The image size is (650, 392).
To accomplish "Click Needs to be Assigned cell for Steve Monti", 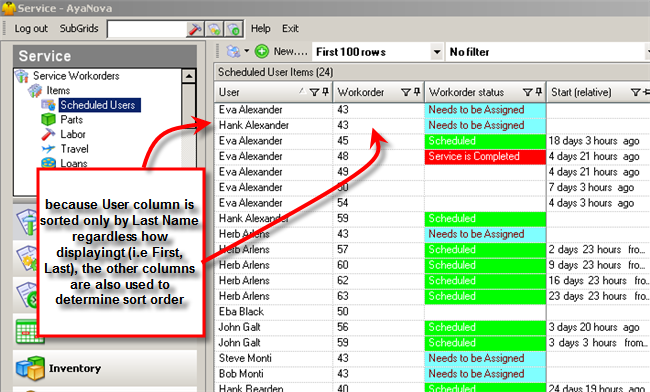I will [x=485, y=358].
